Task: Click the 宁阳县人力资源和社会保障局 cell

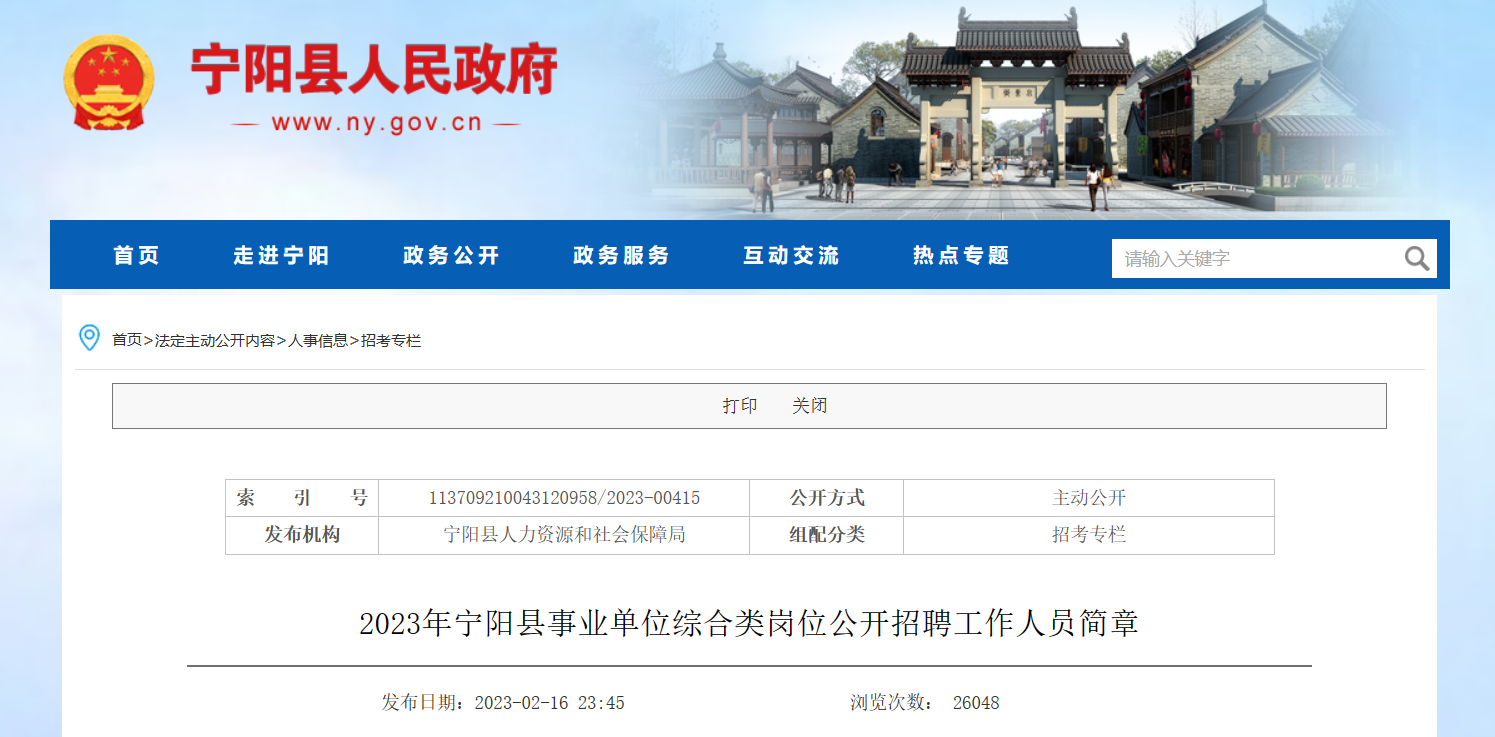Action: [564, 535]
